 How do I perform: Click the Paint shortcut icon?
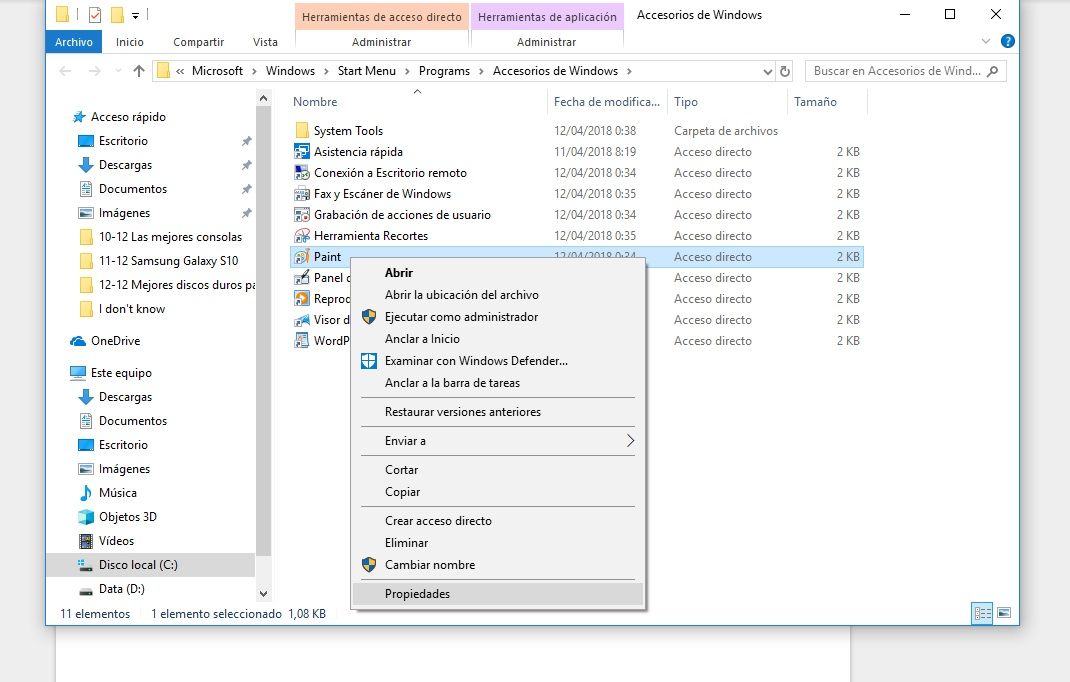pos(302,257)
